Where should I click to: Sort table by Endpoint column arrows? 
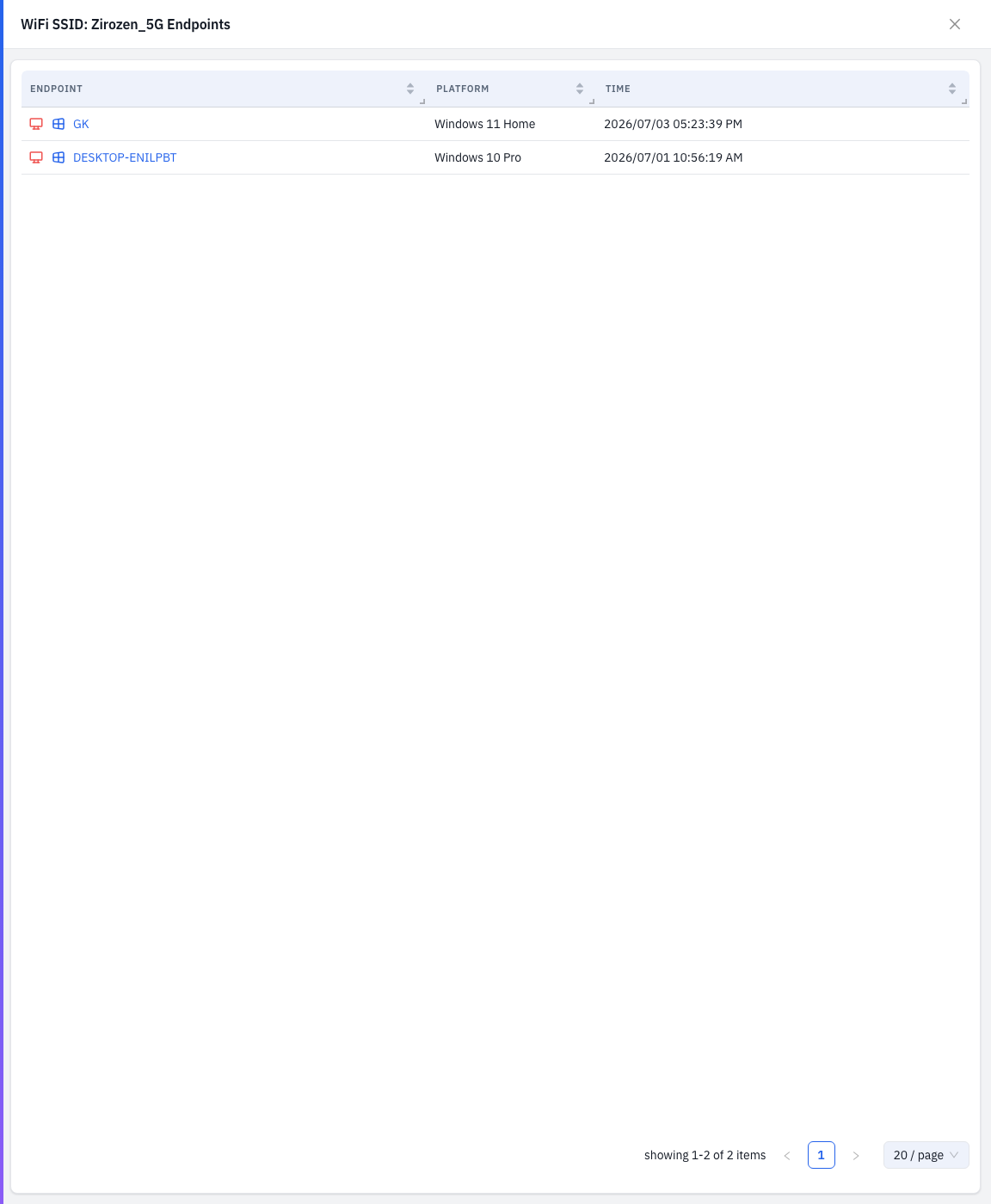click(x=410, y=89)
